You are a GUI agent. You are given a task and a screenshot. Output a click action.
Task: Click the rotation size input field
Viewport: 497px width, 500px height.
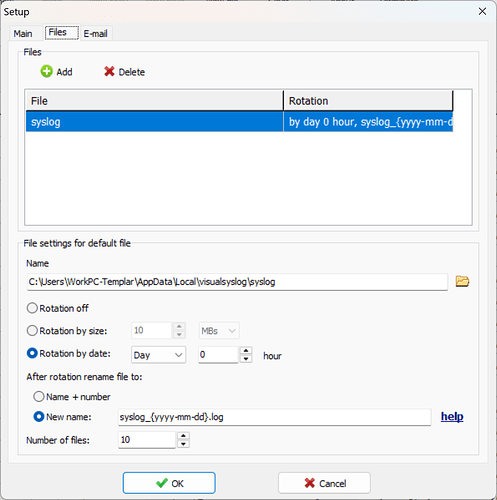(x=152, y=331)
